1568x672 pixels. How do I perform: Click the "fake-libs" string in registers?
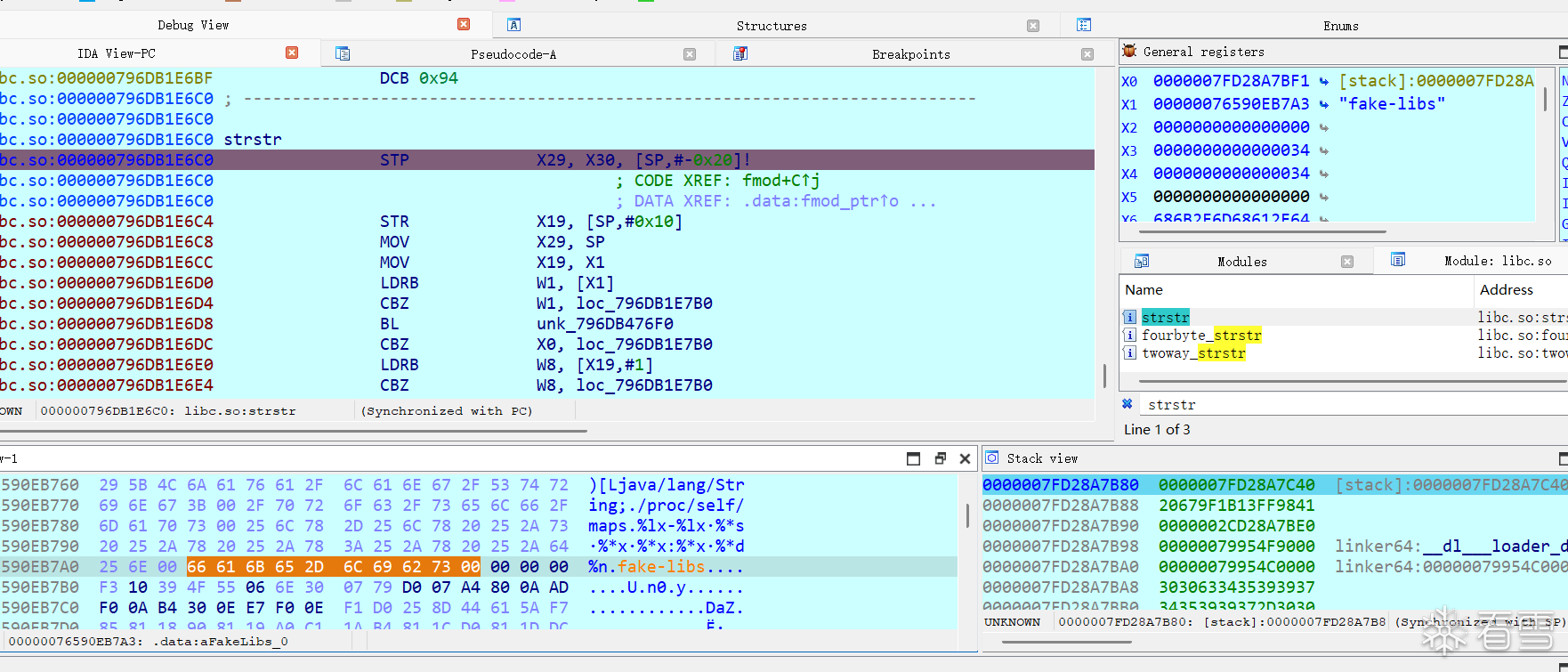tap(1392, 104)
